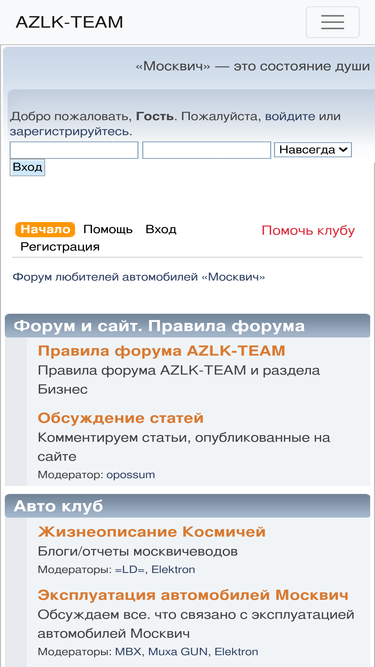Focus the username input field

pos(74,150)
